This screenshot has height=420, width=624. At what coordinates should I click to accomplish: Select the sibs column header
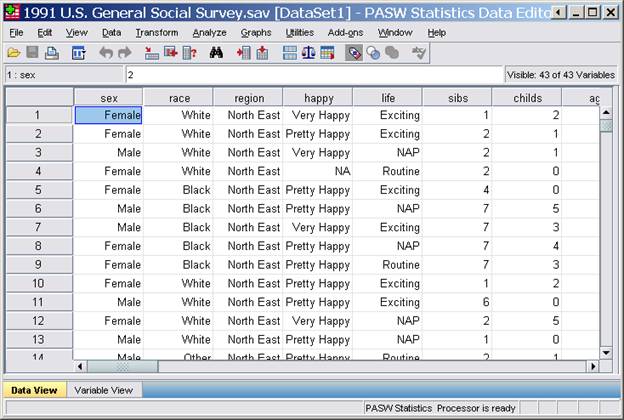(458, 98)
